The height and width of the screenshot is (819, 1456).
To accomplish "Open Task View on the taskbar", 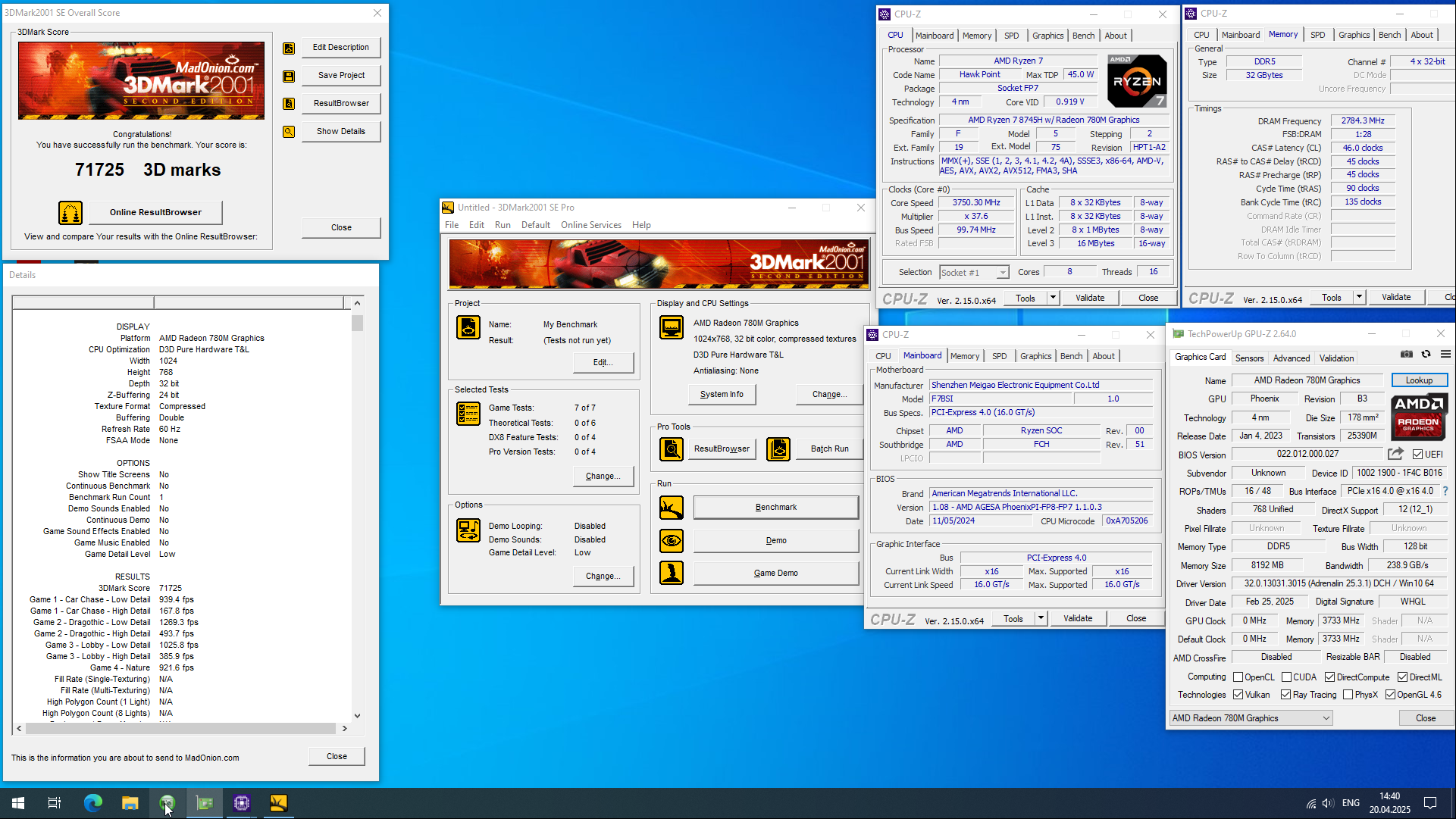I will point(55,803).
